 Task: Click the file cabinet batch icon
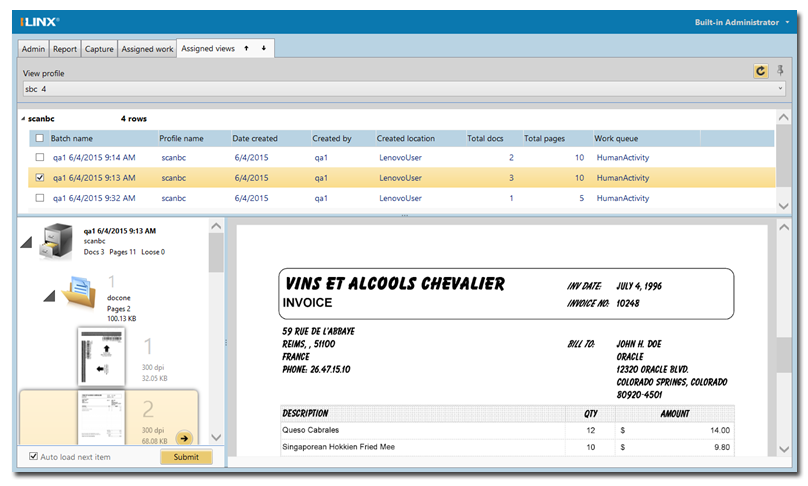[x=55, y=241]
